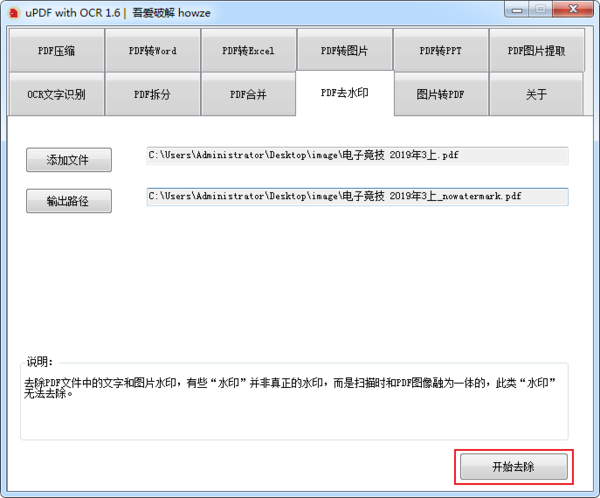Switch to the PDF转Word tab
Viewport: 600px width, 498px height.
pos(153,50)
